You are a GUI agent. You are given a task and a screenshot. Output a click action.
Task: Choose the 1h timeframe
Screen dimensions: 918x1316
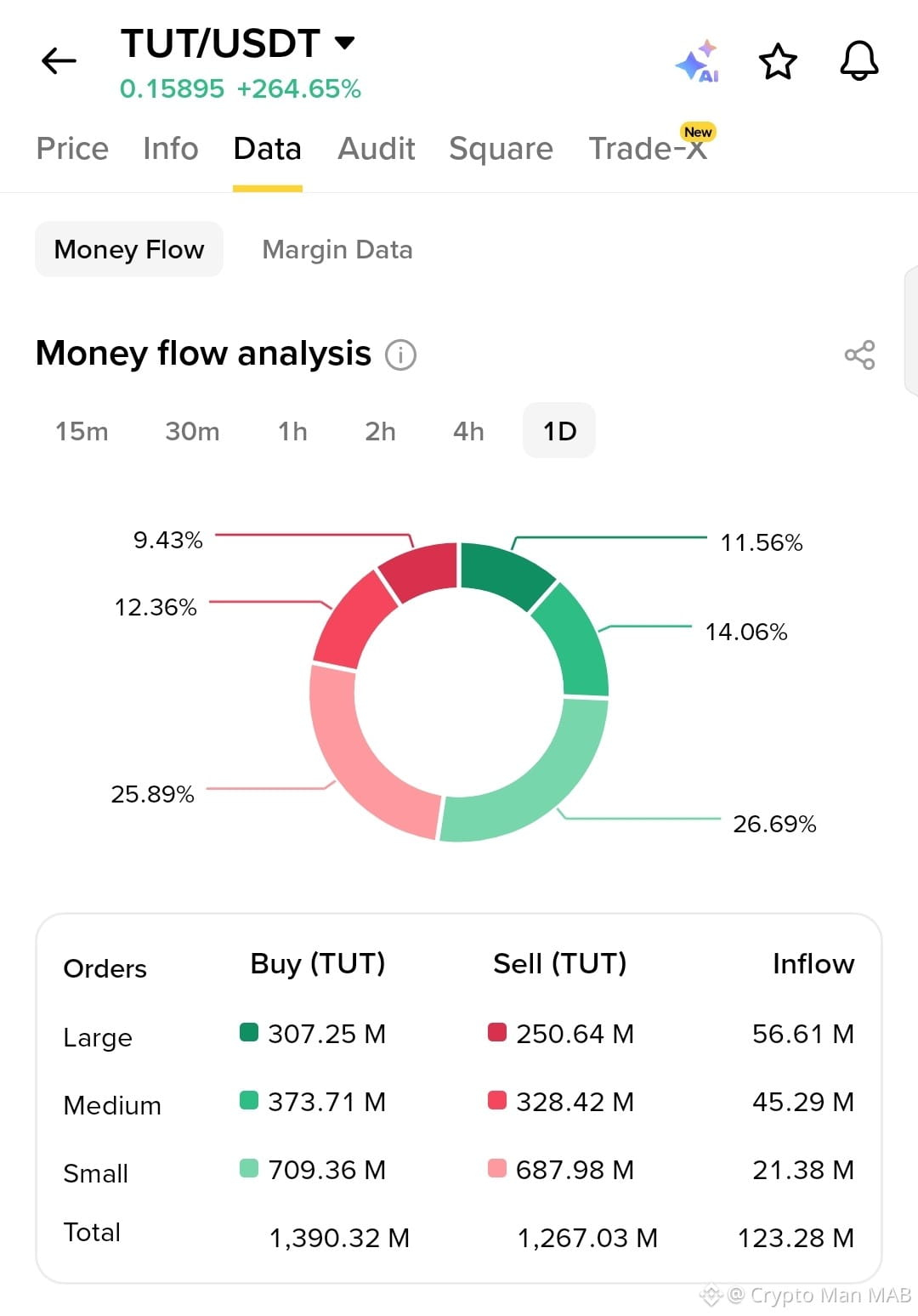click(x=292, y=431)
